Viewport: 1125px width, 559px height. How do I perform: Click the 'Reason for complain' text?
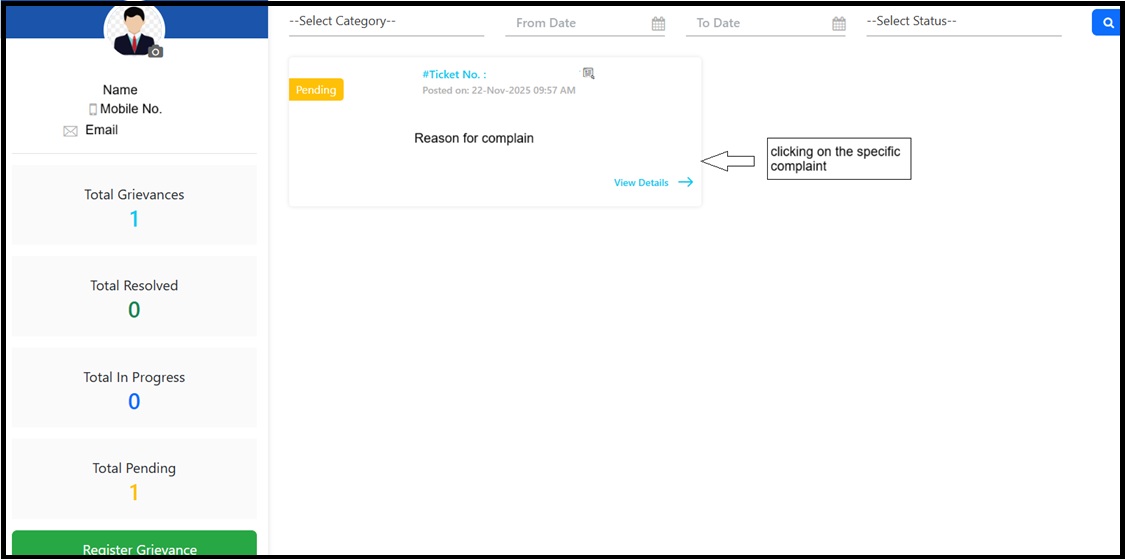pyautogui.click(x=474, y=138)
